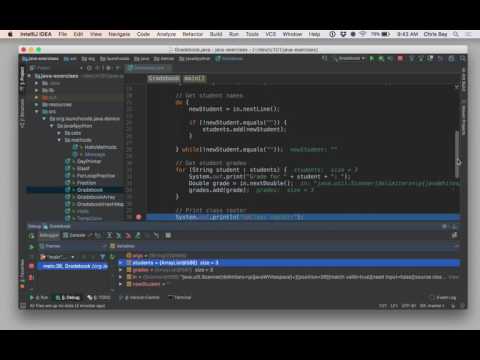The image size is (480, 360).
Task: Select DayPrinter class in project tree
Action: coord(89,161)
